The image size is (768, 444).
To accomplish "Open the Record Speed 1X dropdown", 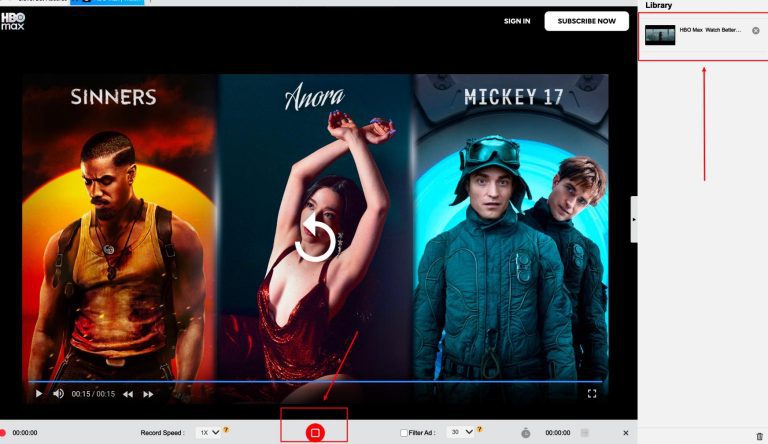I will (209, 432).
